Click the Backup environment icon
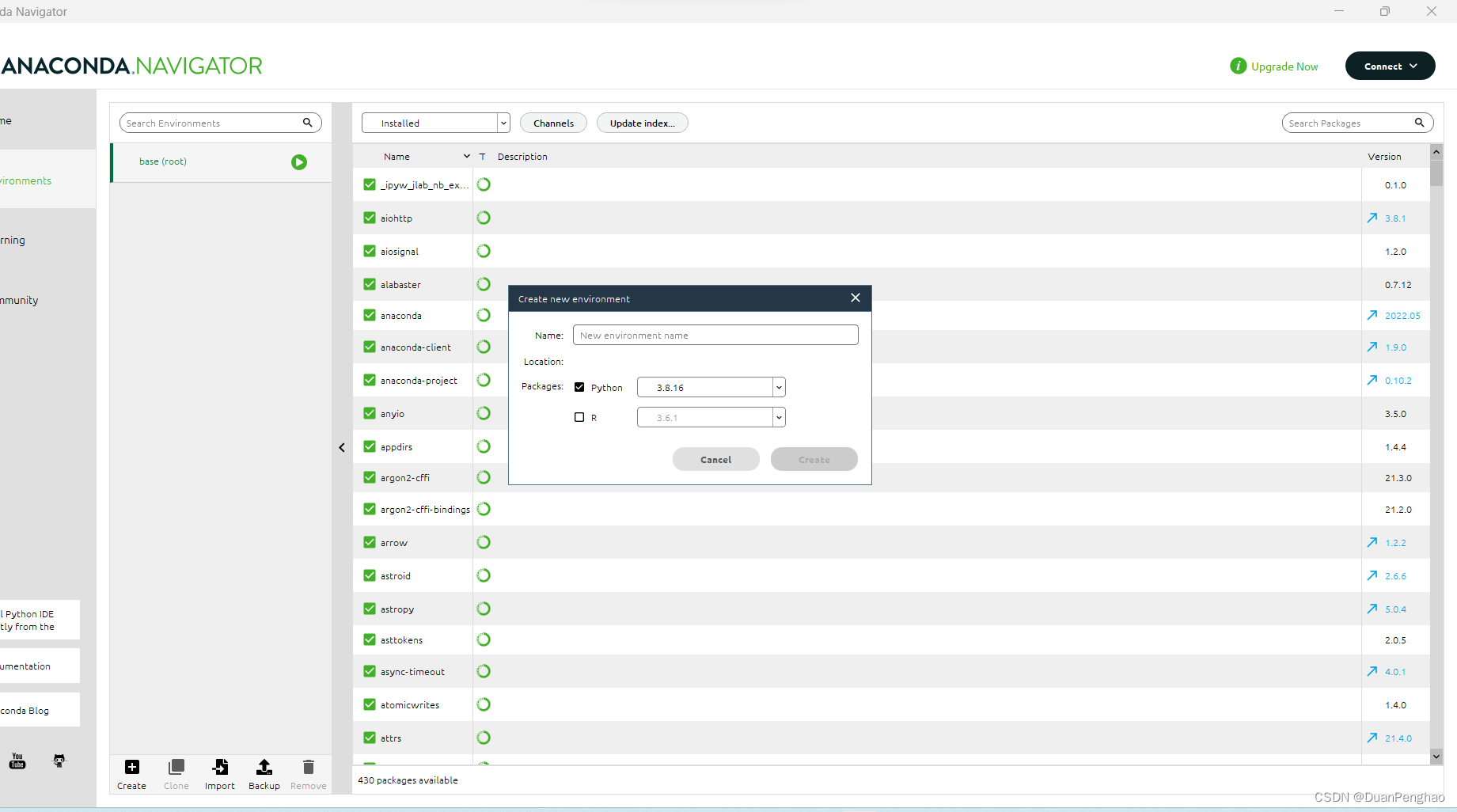The width and height of the screenshot is (1457, 812). coord(264,767)
